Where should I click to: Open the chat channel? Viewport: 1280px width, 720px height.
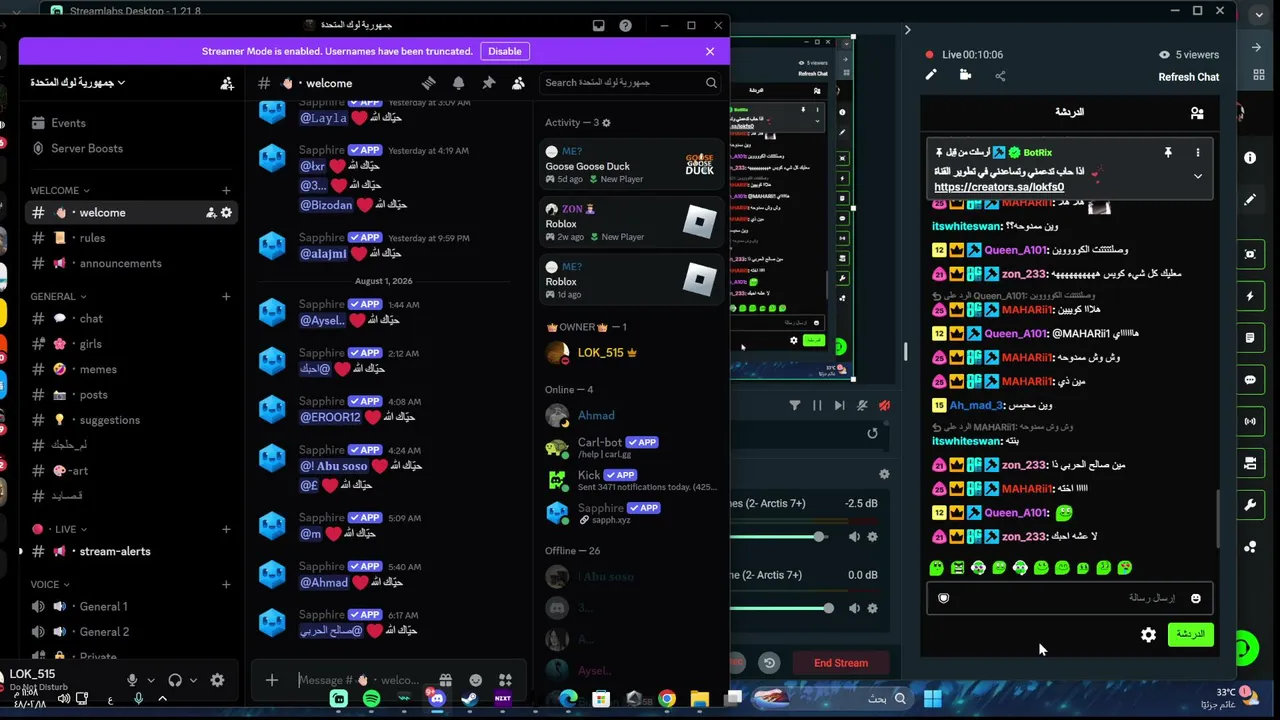tap(91, 318)
